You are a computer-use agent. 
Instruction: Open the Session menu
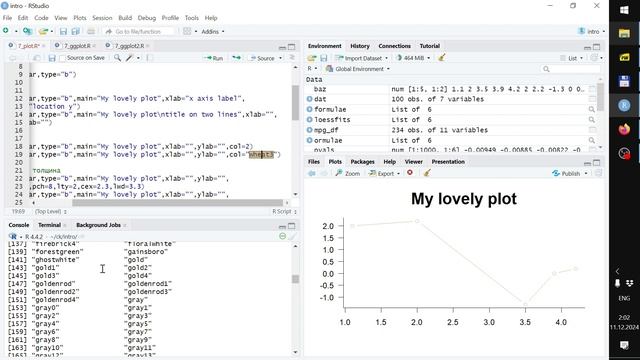click(102, 18)
